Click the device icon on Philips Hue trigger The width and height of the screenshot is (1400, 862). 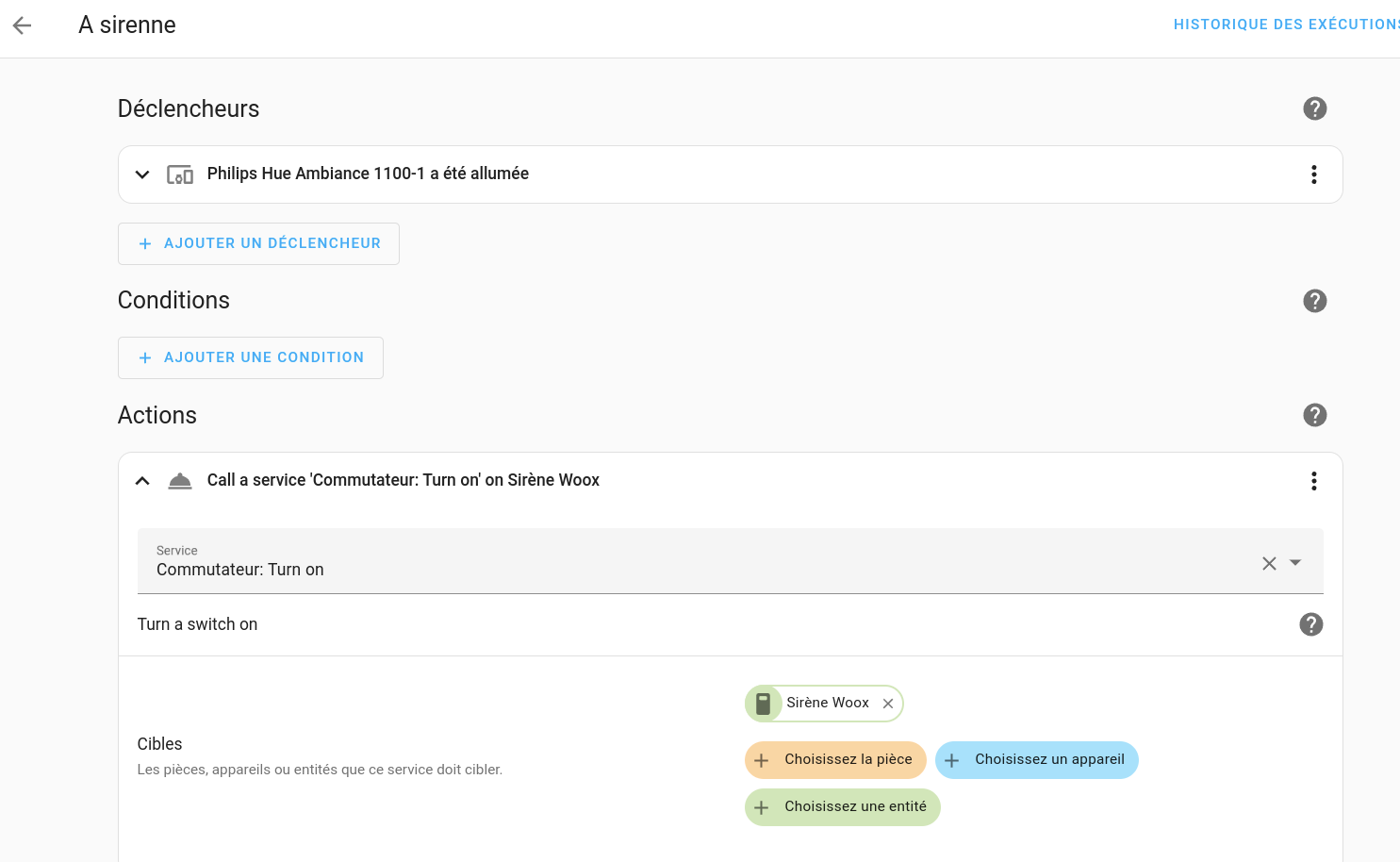coord(180,174)
